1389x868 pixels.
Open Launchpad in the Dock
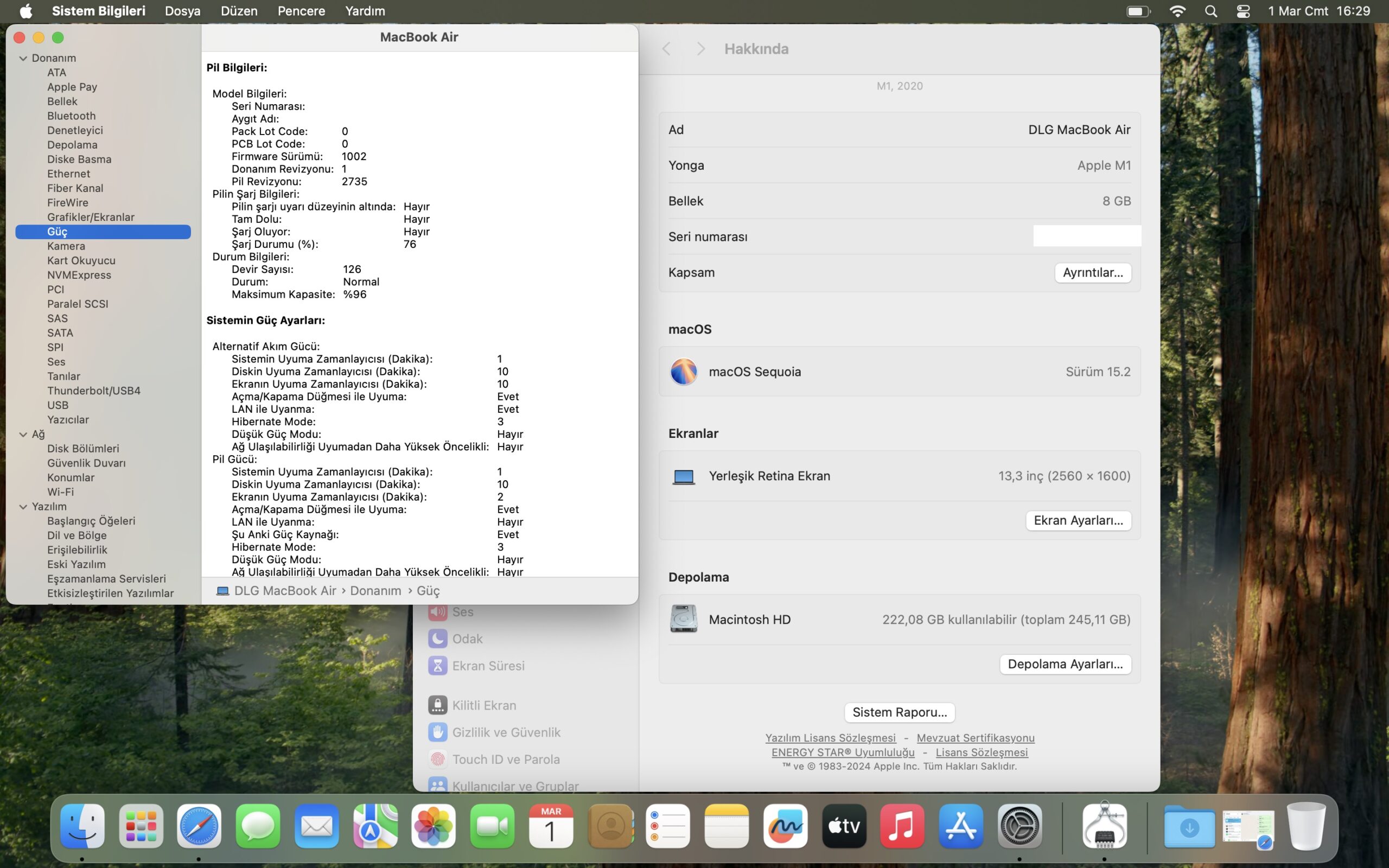tap(141, 826)
